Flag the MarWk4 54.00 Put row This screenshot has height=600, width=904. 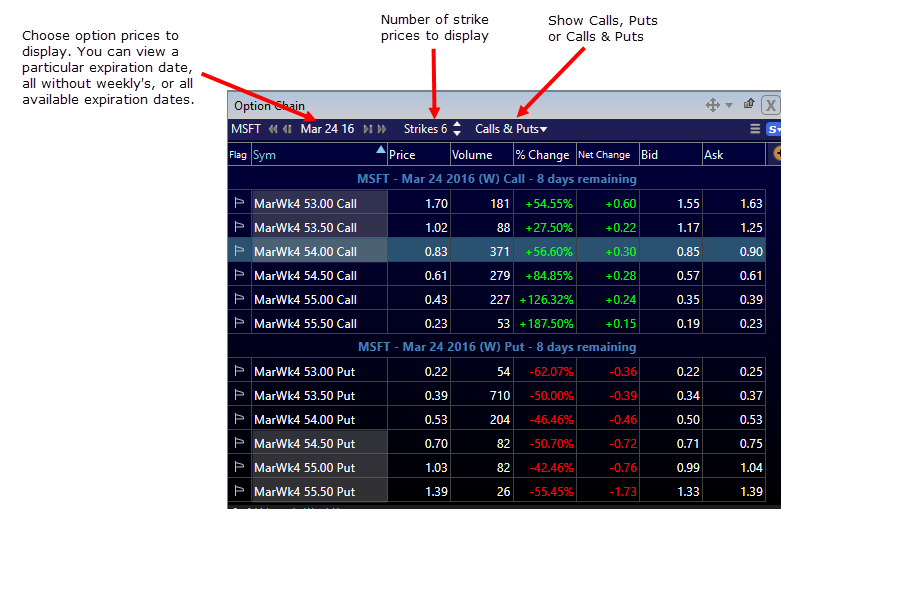pyautogui.click(x=239, y=419)
